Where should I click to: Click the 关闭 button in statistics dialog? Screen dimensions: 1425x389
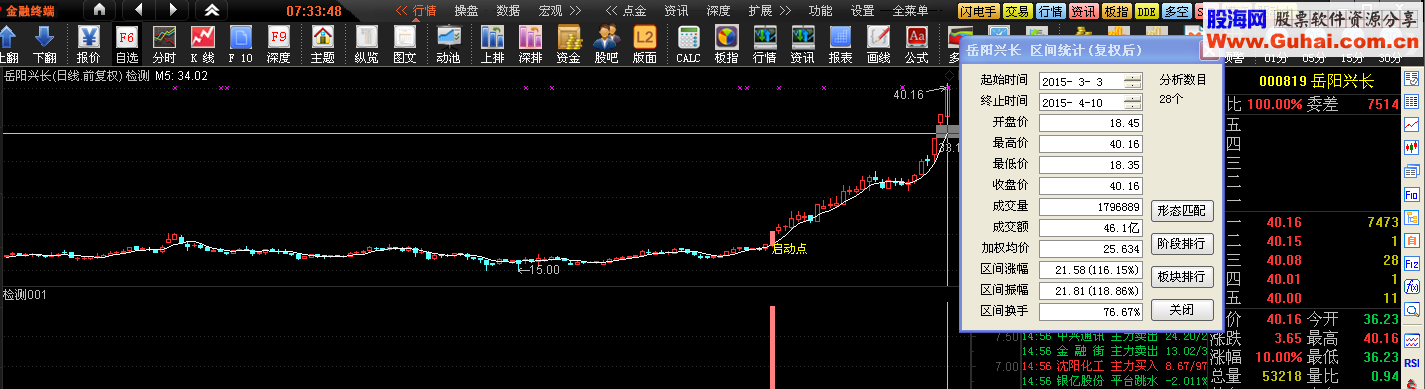click(1183, 309)
